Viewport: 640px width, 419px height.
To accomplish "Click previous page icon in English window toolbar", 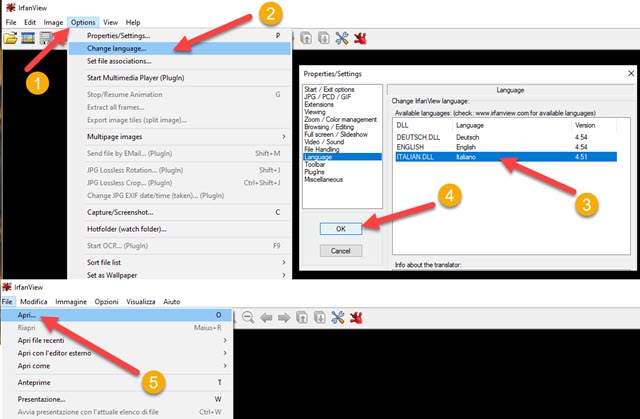I will click(x=306, y=38).
